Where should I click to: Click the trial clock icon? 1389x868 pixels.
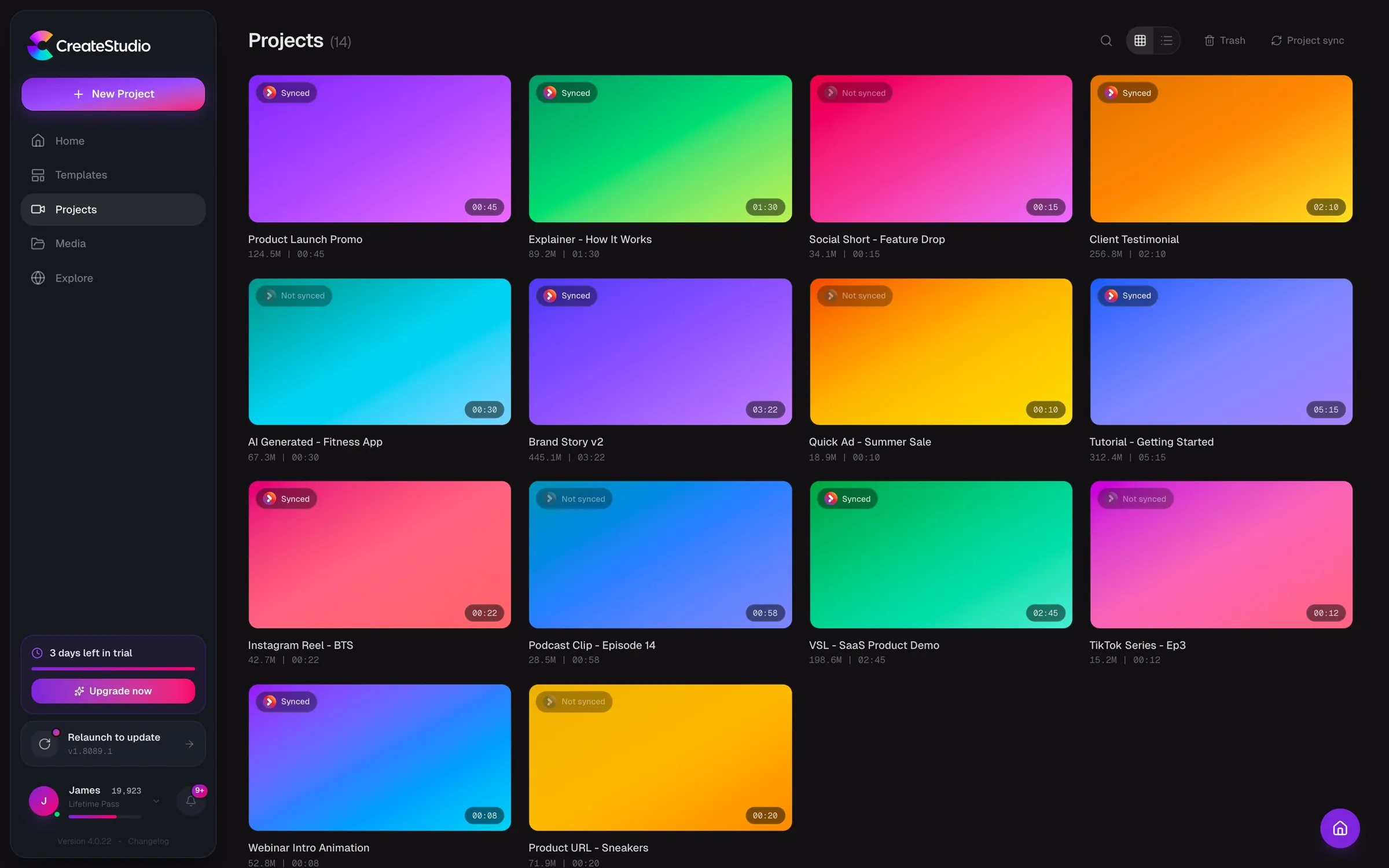tap(37, 653)
